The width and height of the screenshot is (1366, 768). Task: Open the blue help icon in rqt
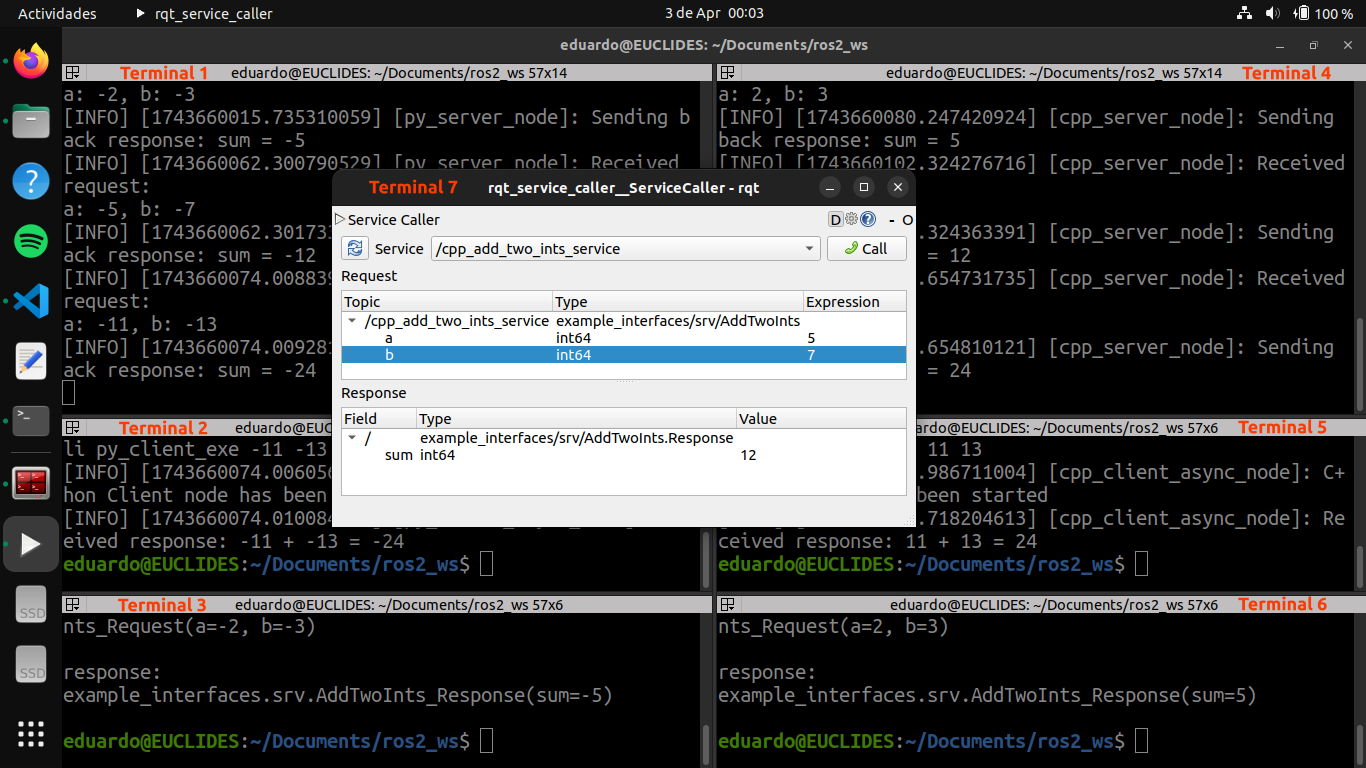[x=868, y=220]
